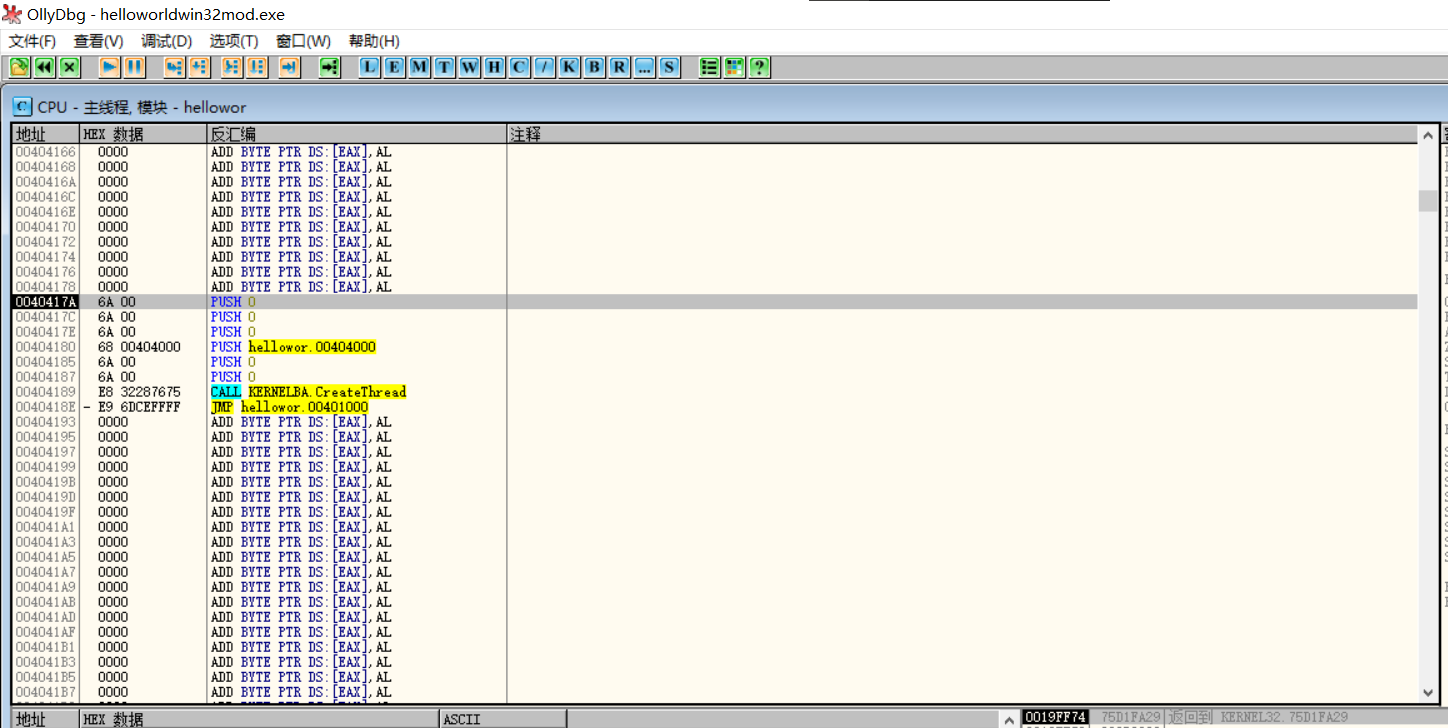The image size is (1448, 728).
Task: Click the disassembly scrollbar up arrow
Action: tap(1428, 134)
